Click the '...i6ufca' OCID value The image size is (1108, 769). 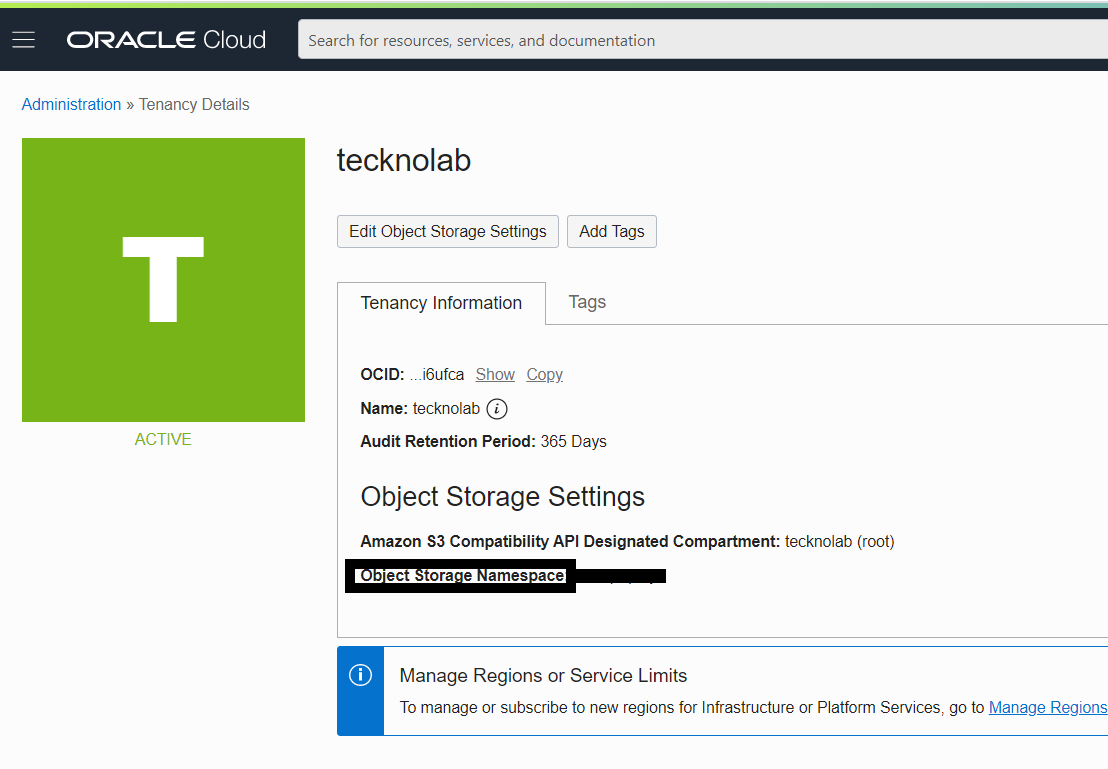coord(437,375)
